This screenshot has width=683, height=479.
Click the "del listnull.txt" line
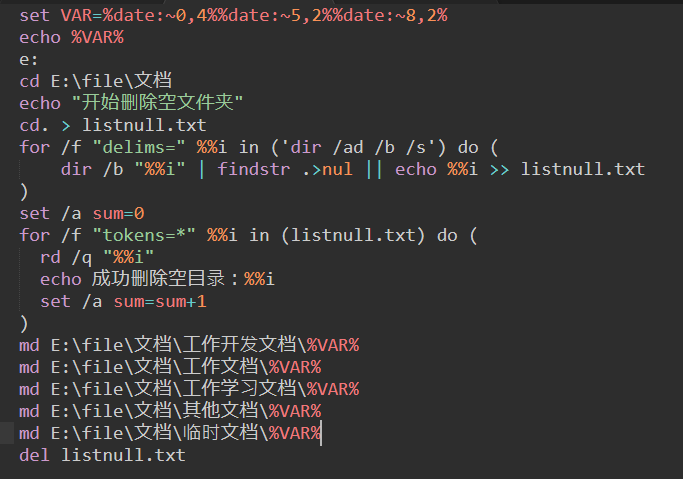pyautogui.click(x=102, y=455)
